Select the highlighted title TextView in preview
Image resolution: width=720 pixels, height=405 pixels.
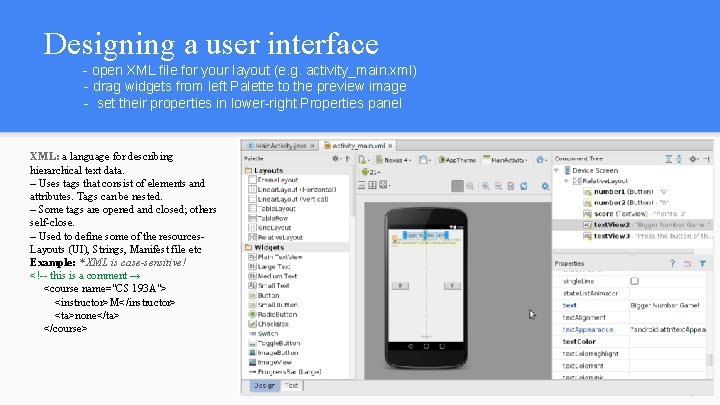(x=426, y=235)
